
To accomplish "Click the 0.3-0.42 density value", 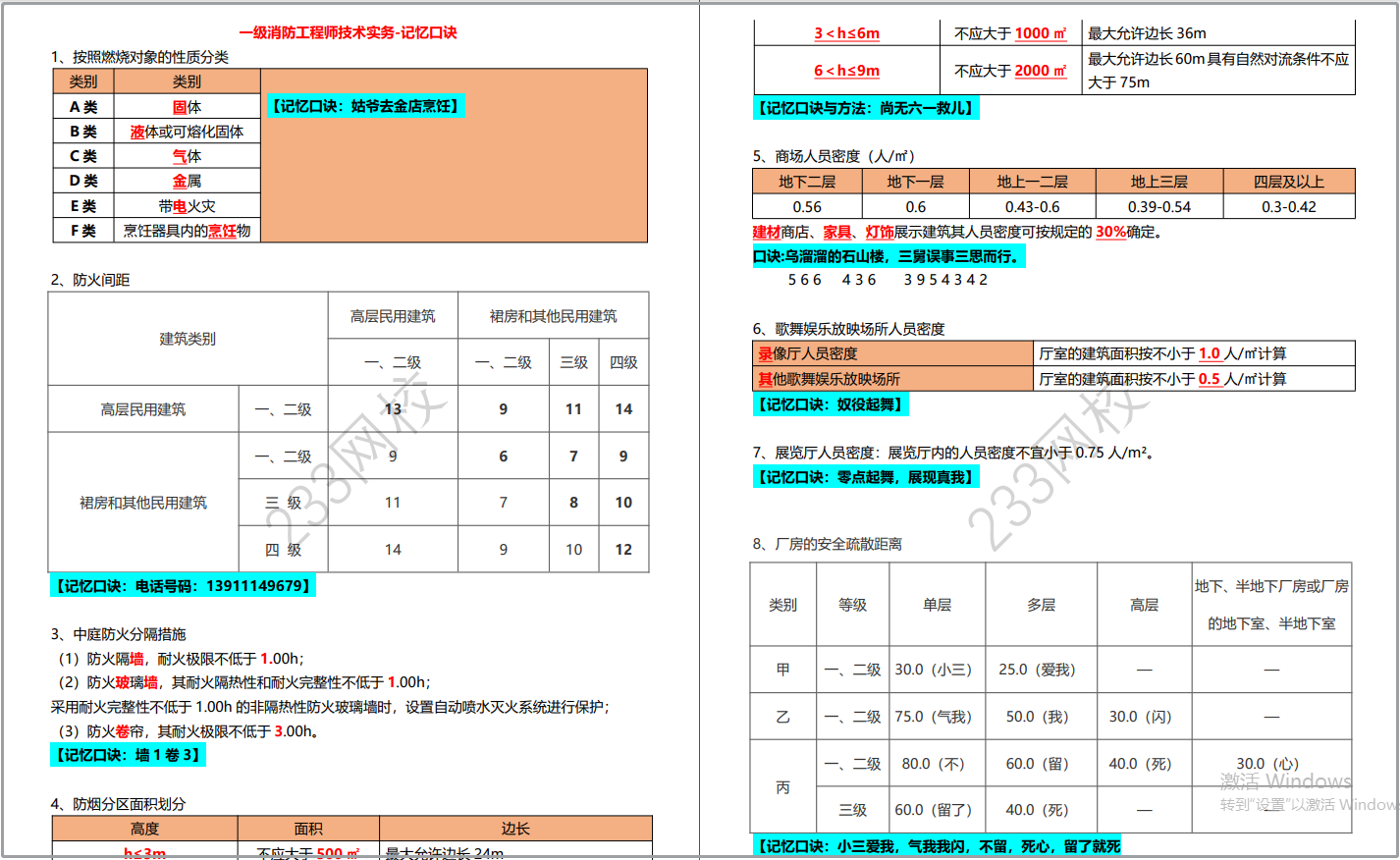I will pyautogui.click(x=1289, y=206).
